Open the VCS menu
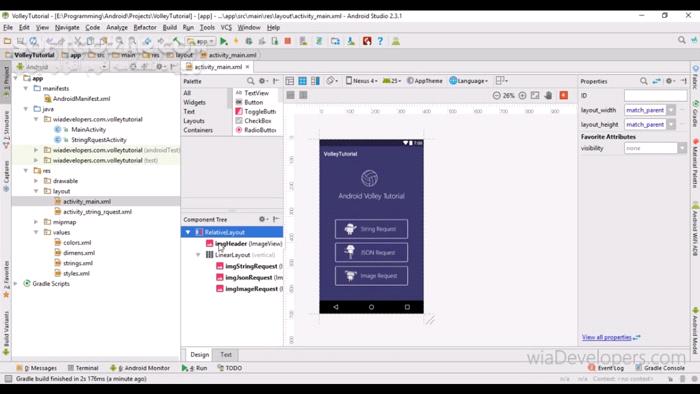700x394 pixels. click(x=226, y=27)
